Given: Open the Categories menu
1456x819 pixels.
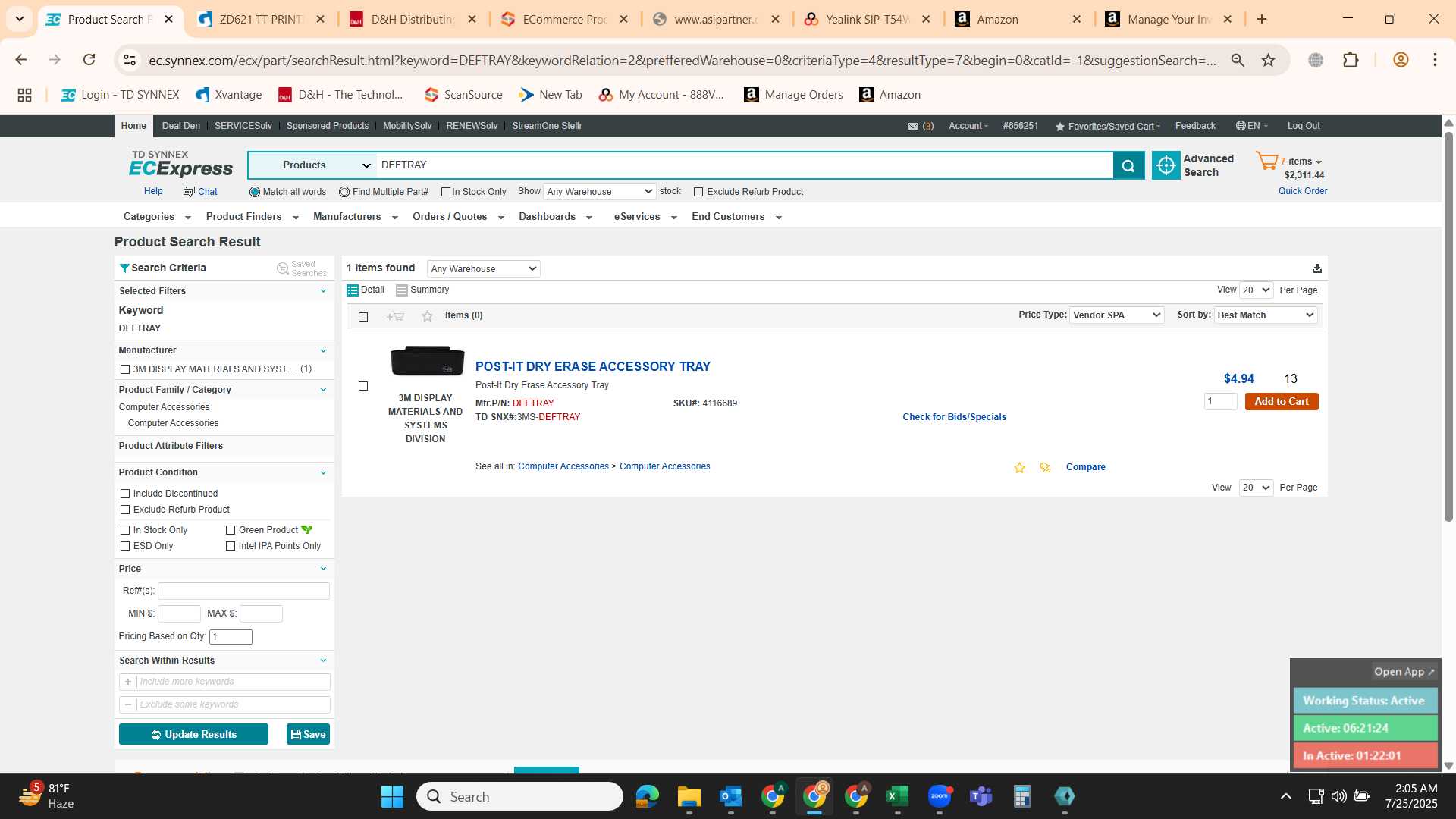Looking at the screenshot, I should [157, 217].
